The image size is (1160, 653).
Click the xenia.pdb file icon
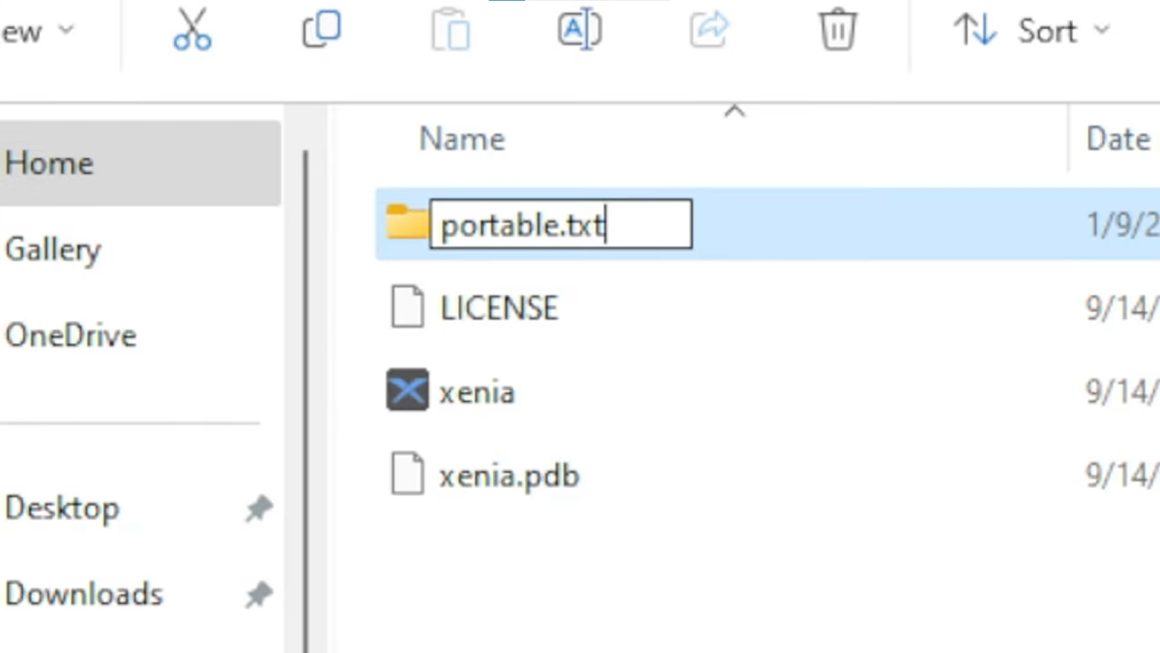[x=407, y=475]
